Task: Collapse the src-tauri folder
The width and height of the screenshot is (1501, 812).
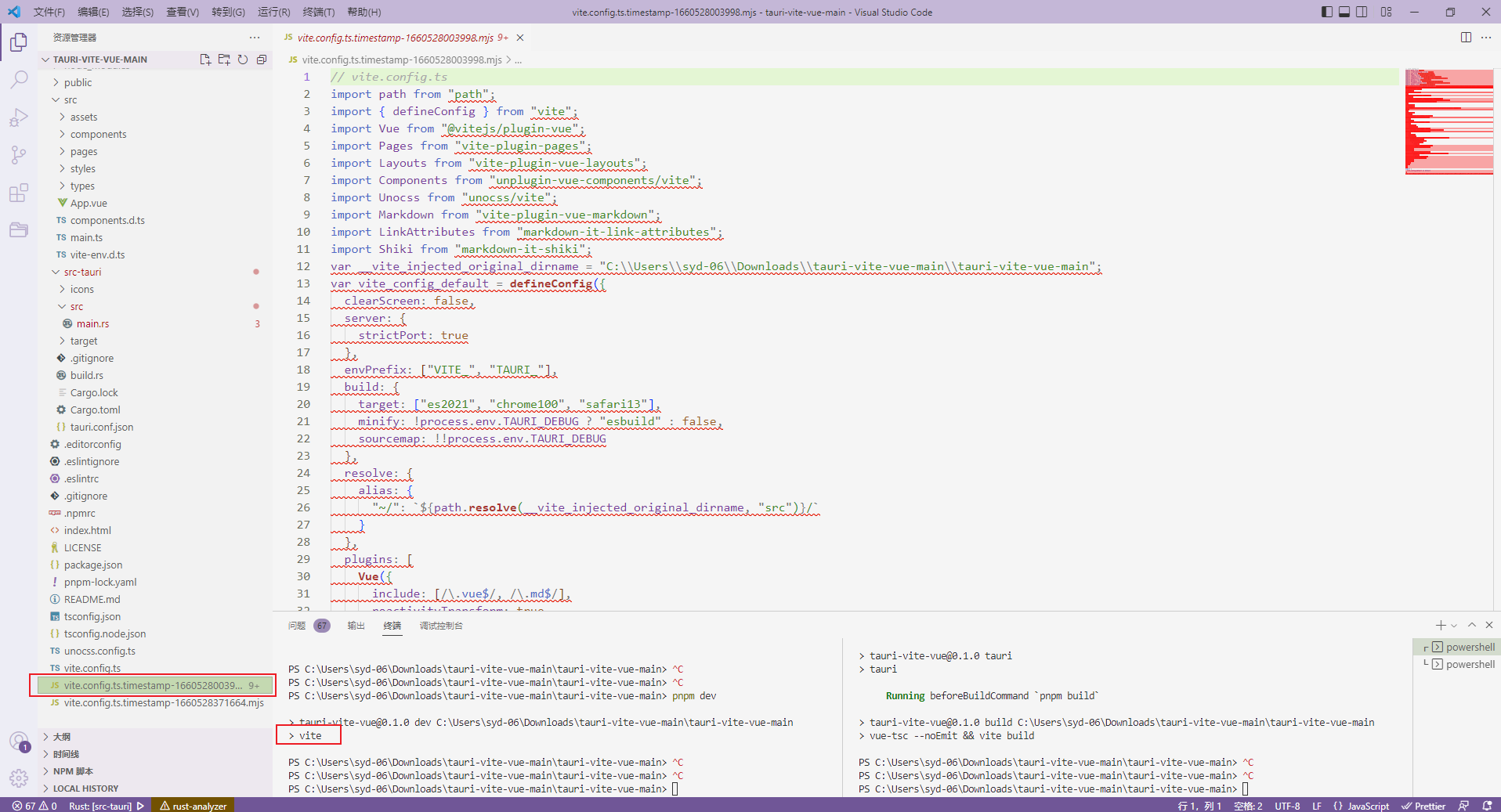Action: click(x=155, y=272)
